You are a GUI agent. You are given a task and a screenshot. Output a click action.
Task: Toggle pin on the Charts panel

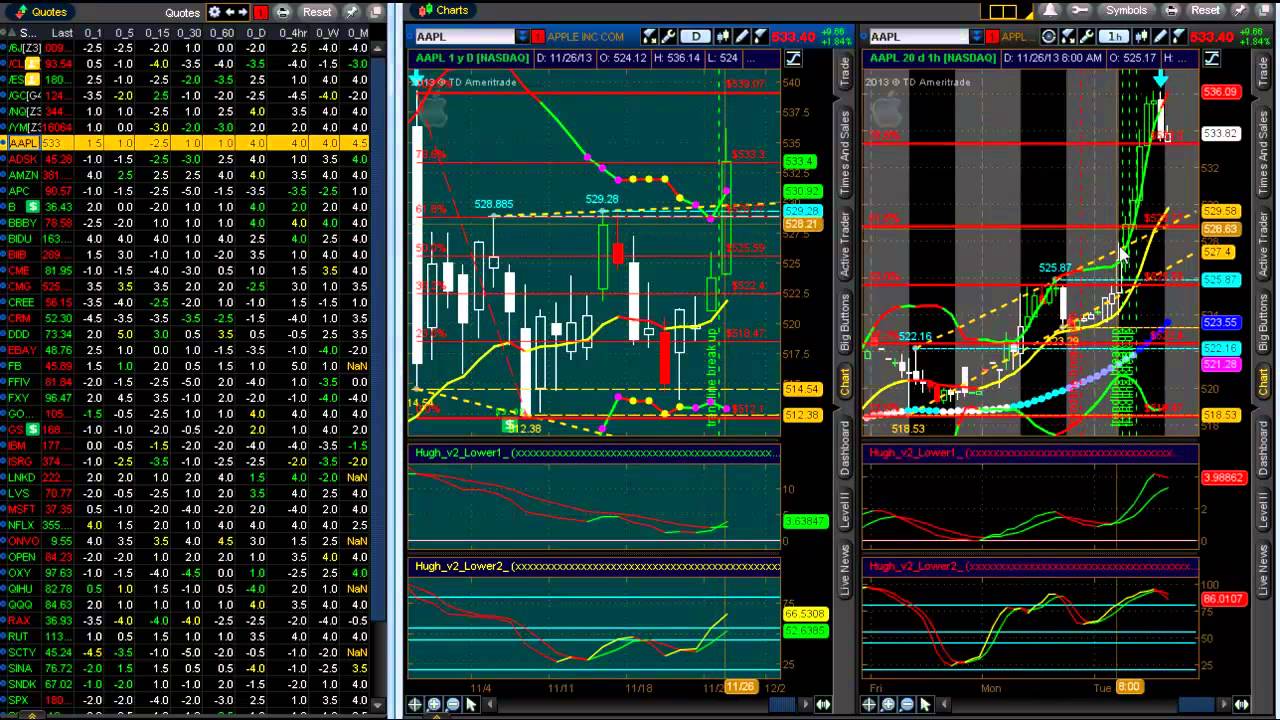[x=1239, y=10]
